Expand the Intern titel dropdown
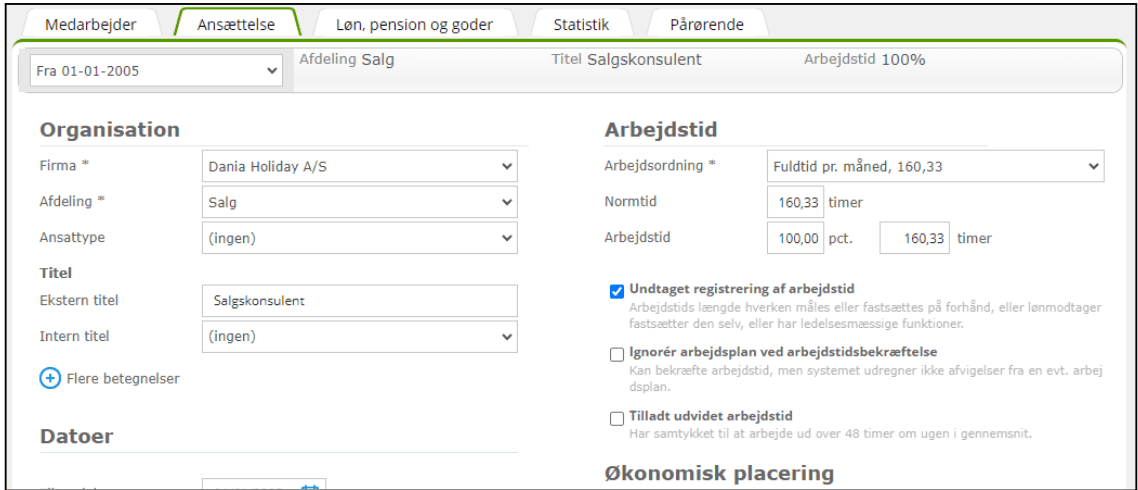 pos(360,336)
